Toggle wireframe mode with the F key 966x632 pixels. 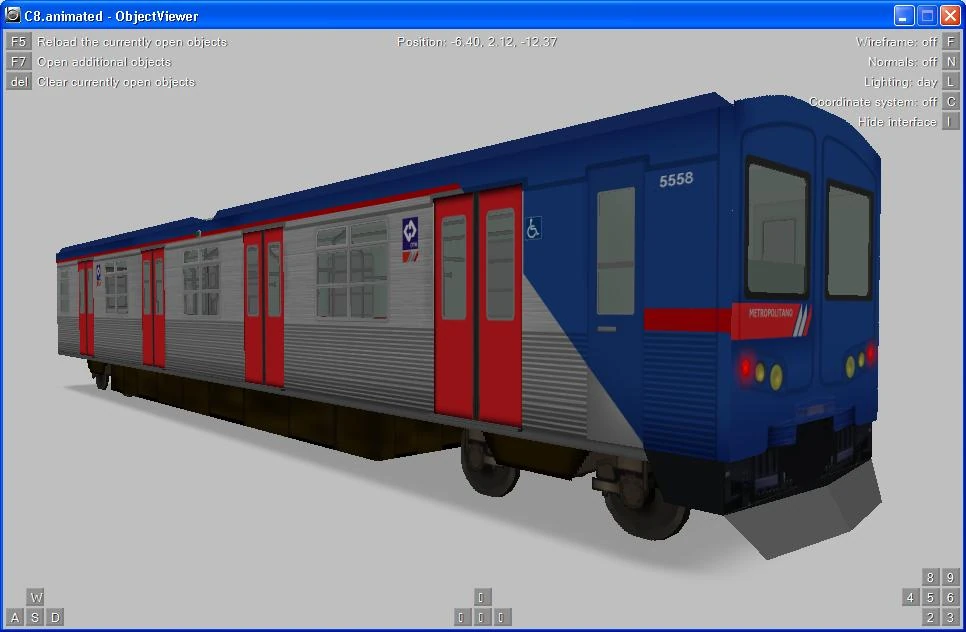[x=951, y=41]
